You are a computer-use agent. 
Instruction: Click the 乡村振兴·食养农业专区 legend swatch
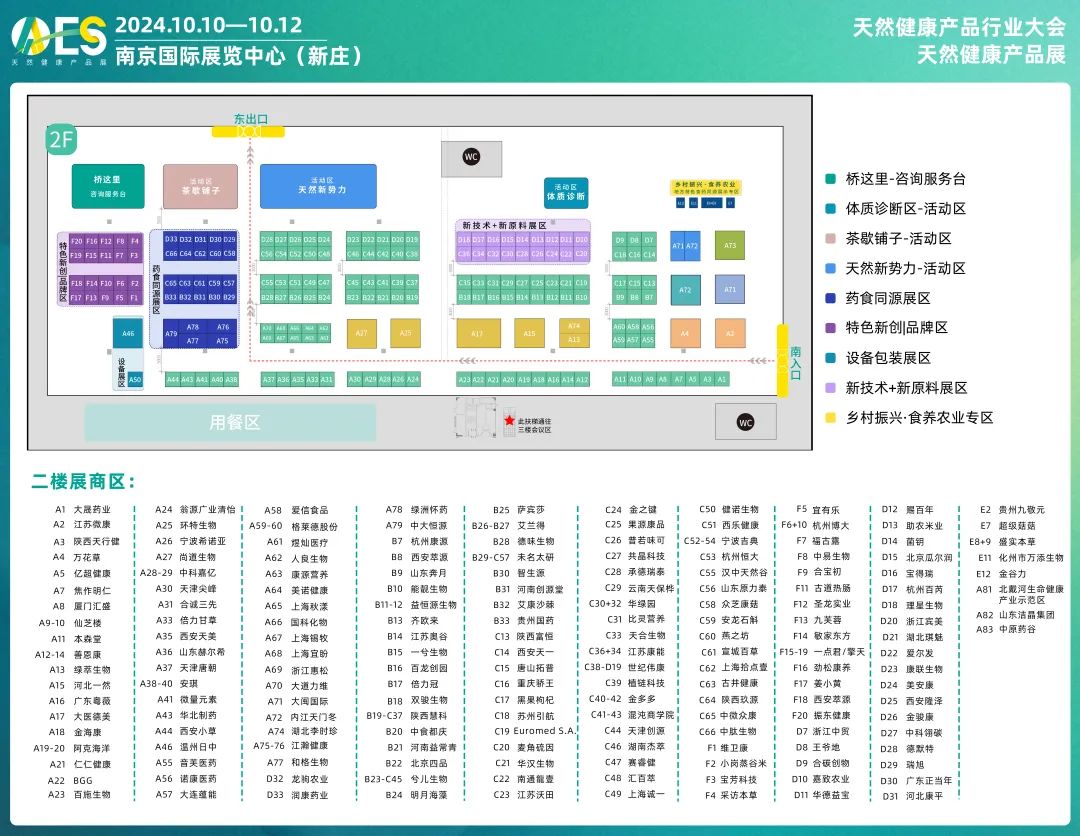(x=831, y=417)
